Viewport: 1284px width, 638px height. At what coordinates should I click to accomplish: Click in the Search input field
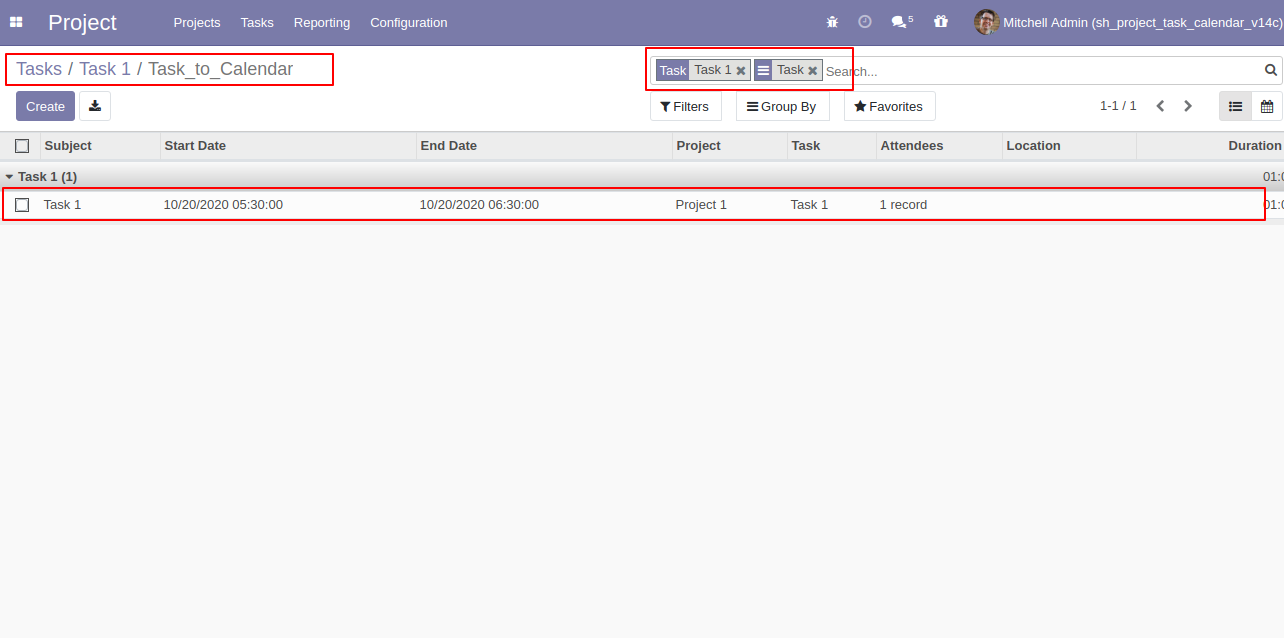[x=1040, y=71]
